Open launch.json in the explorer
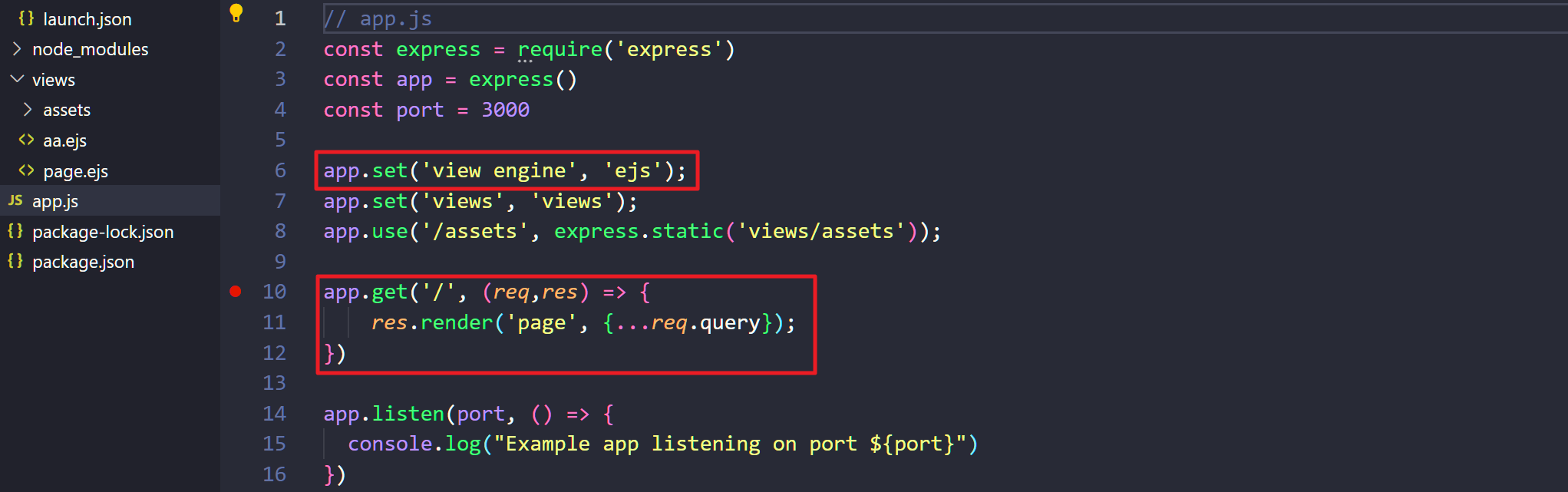Screen dimensions: 1568x492 click(87, 19)
